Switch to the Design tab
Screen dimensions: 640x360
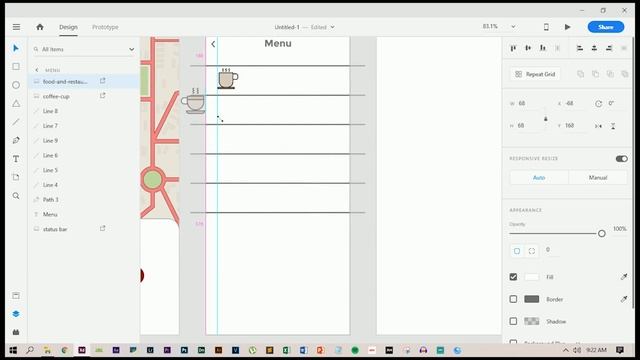point(68,27)
